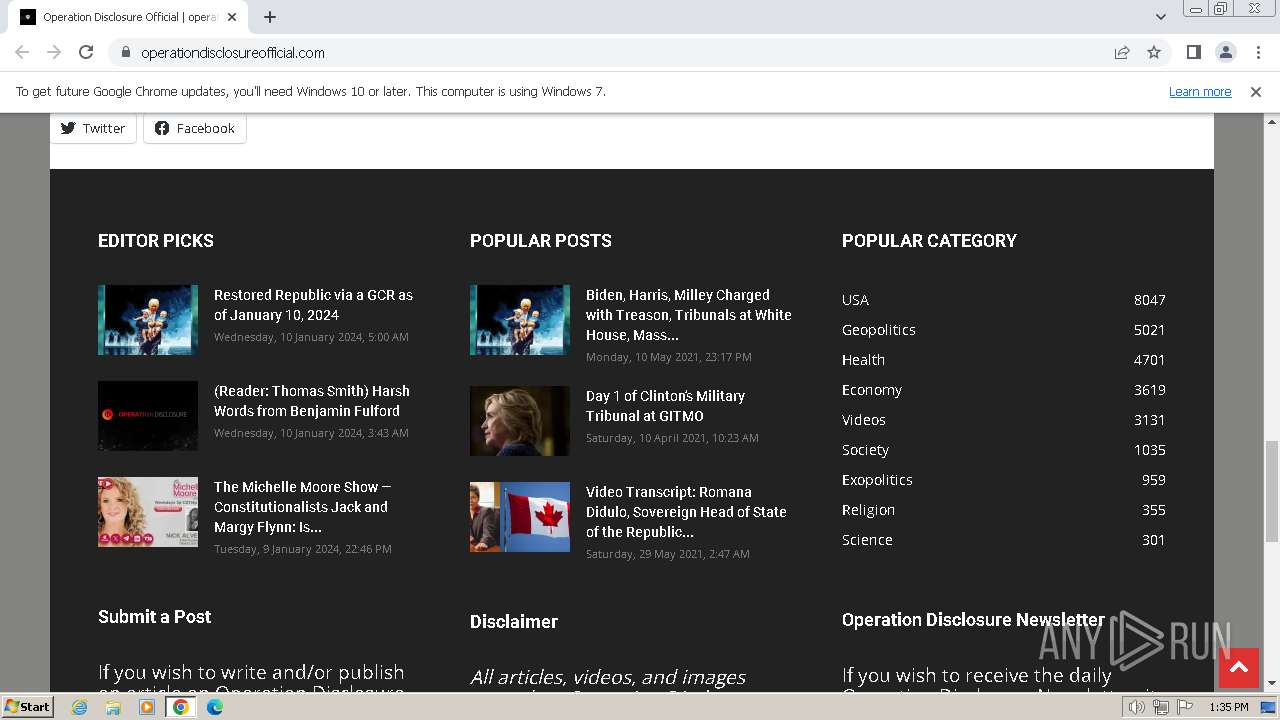Open the USA category
This screenshot has height=720, width=1280.
(x=855, y=300)
